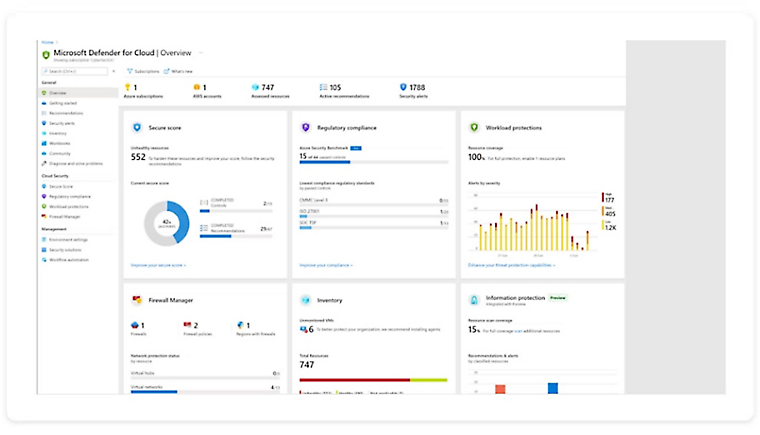Click the Inventory card cube icon
The height and width of the screenshot is (435, 760).
click(305, 299)
